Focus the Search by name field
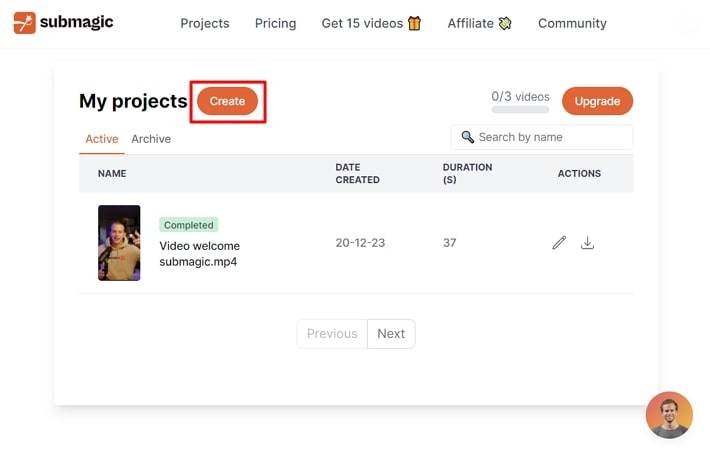This screenshot has width=710, height=450. pyautogui.click(x=542, y=137)
